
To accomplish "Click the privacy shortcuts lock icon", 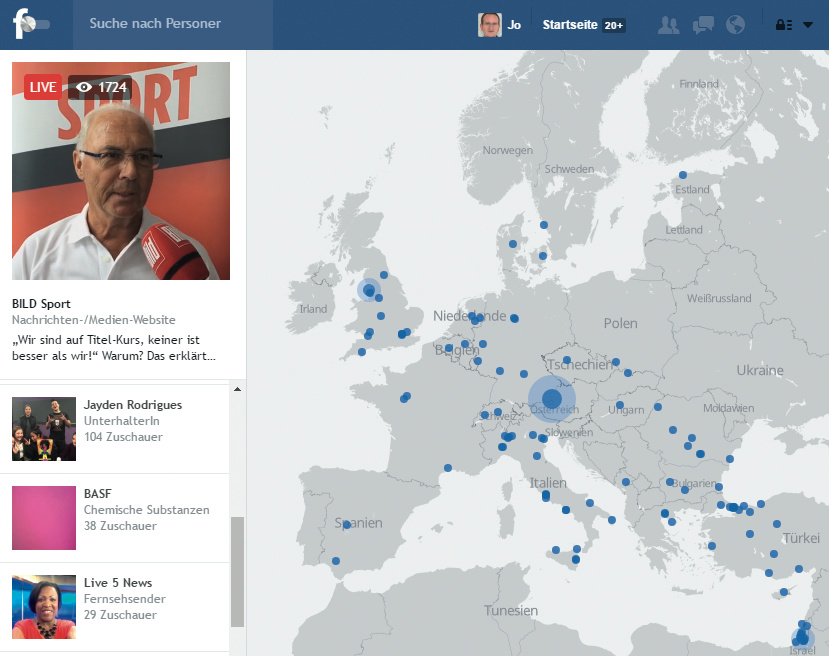I will tap(784, 25).
